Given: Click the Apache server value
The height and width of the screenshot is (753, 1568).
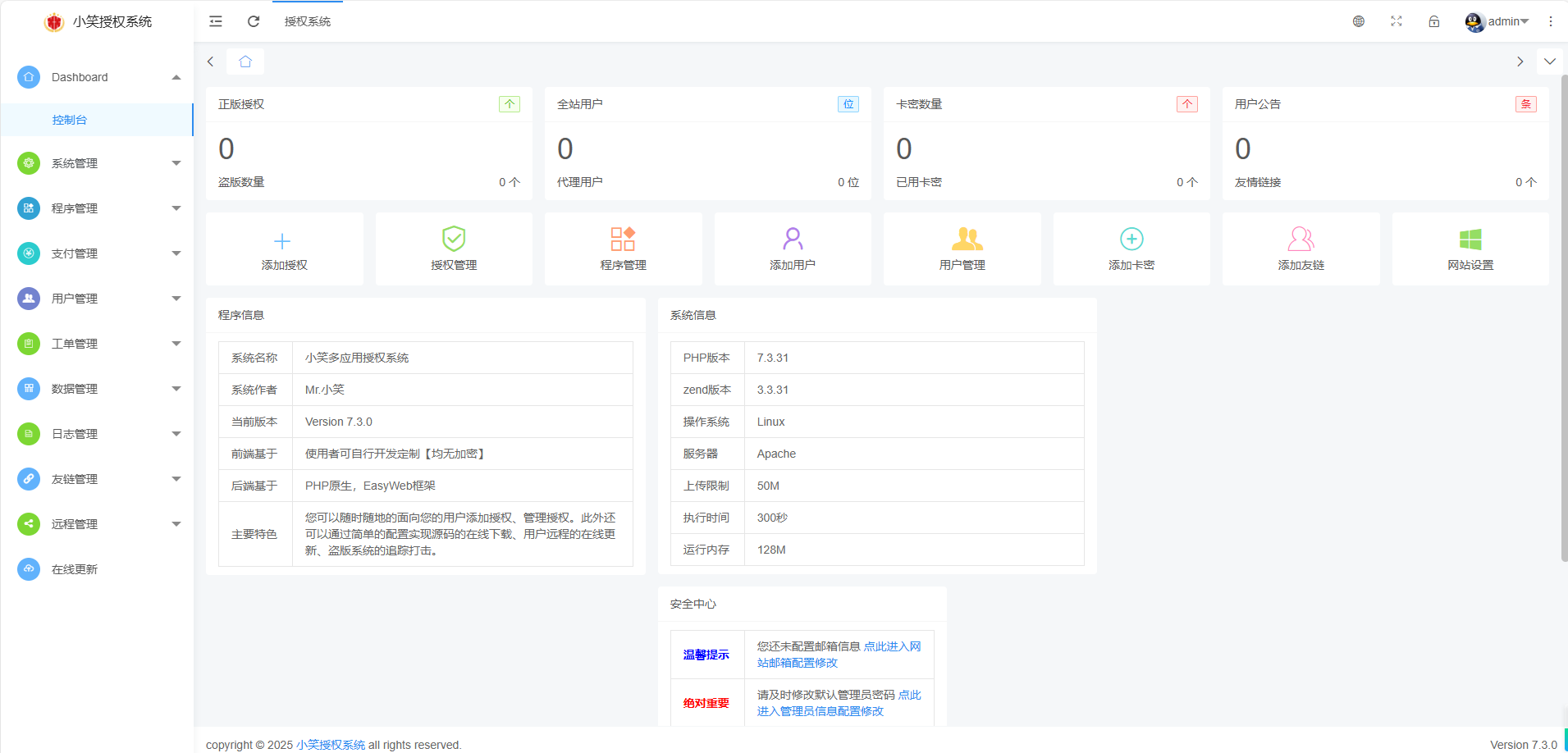Looking at the screenshot, I should (x=776, y=454).
